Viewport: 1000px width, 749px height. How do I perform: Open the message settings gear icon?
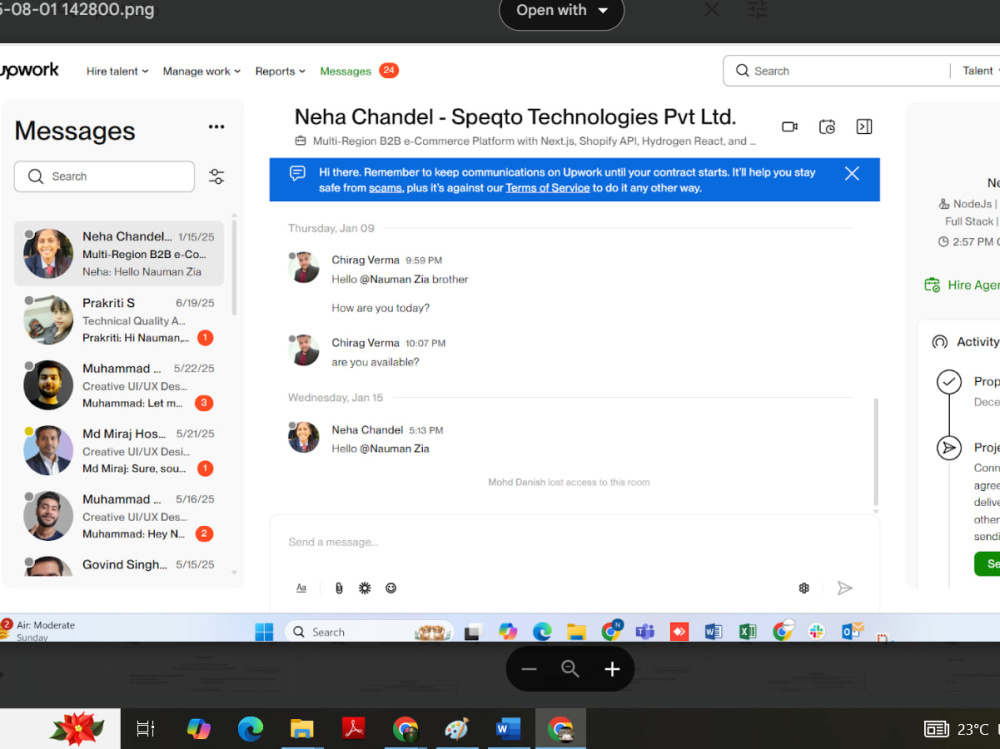pos(804,588)
